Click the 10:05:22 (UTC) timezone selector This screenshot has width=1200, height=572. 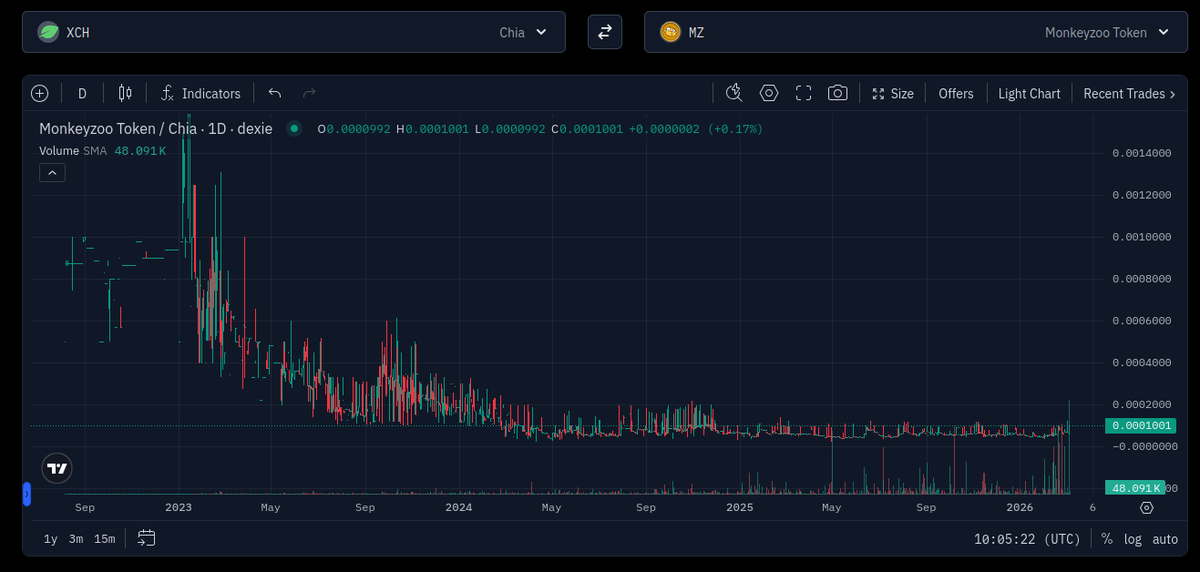(1027, 539)
